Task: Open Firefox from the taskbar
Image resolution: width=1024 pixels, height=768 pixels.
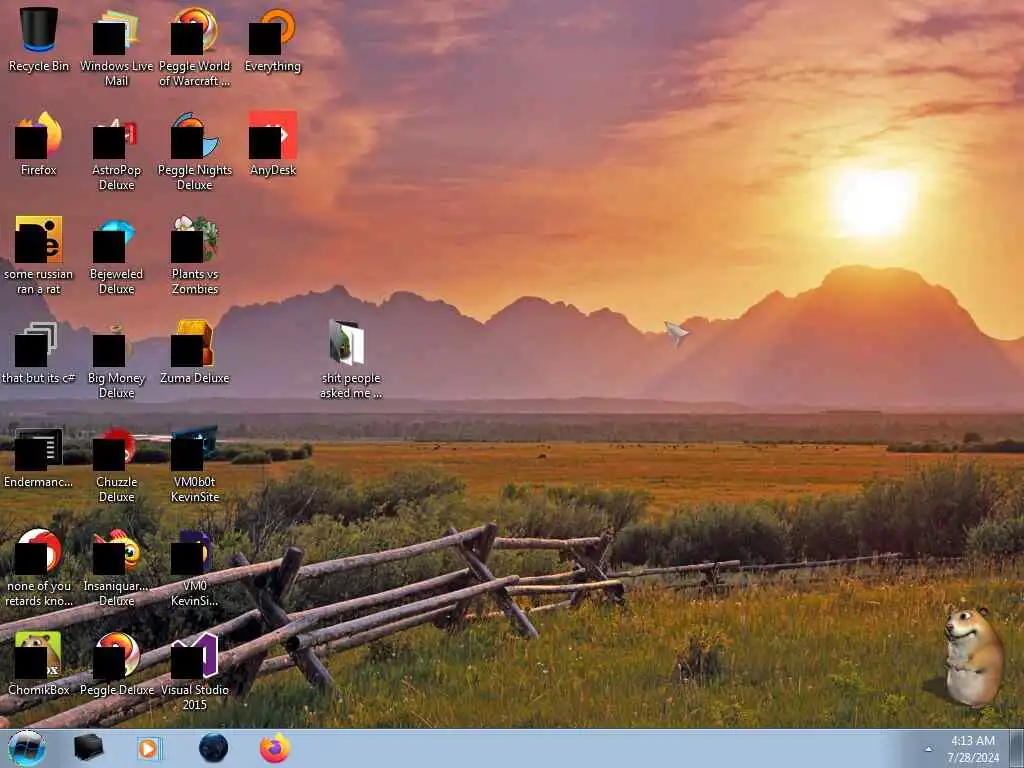Action: (x=274, y=748)
